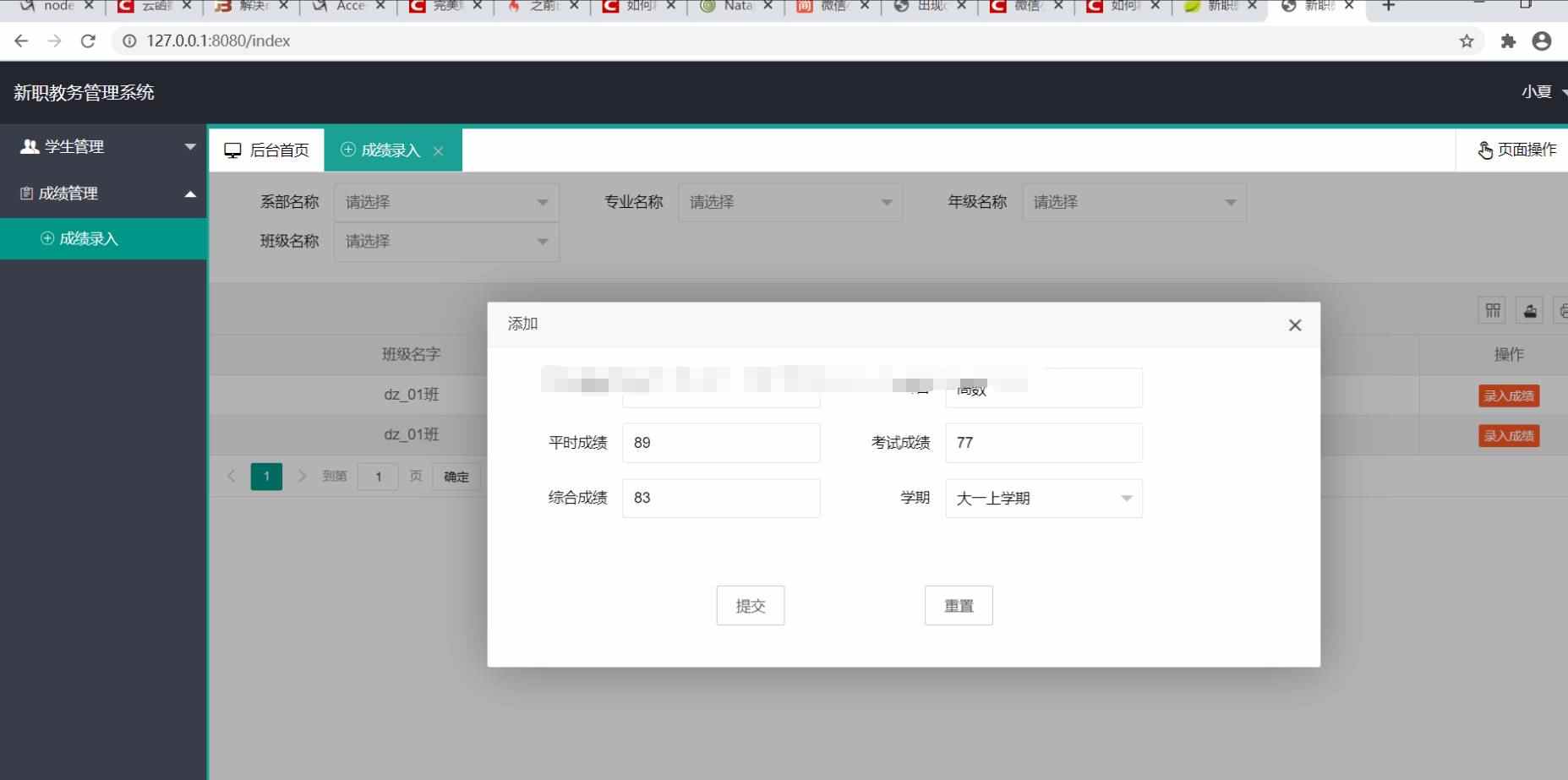Close the 添加 dialog
The height and width of the screenshot is (780, 1568).
pos(1294,325)
